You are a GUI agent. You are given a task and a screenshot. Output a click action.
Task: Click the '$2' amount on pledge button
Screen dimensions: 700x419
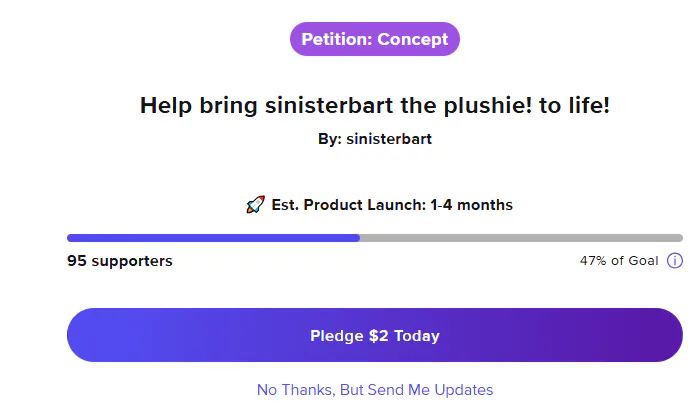point(379,336)
